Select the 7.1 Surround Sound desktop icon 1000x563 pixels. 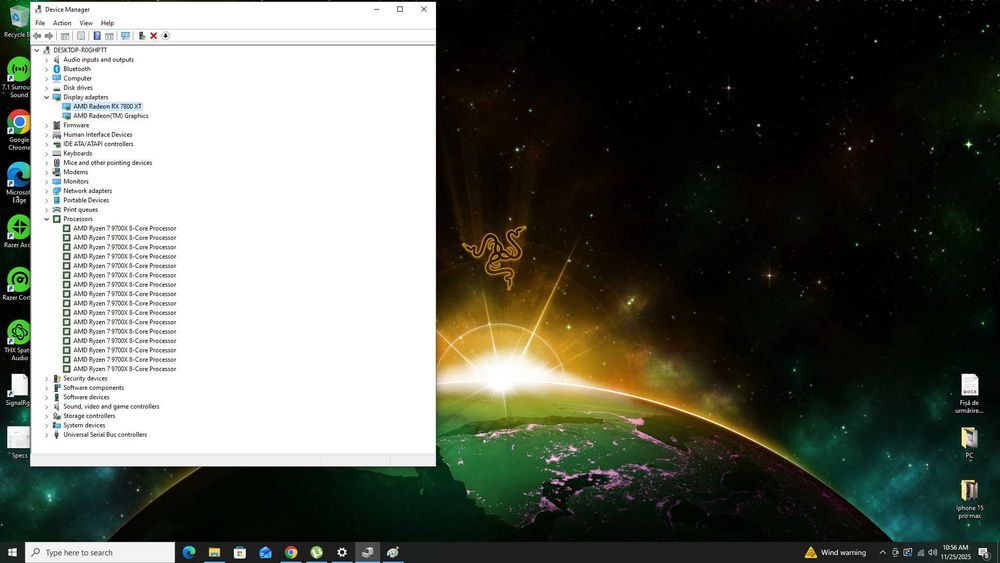(17, 77)
